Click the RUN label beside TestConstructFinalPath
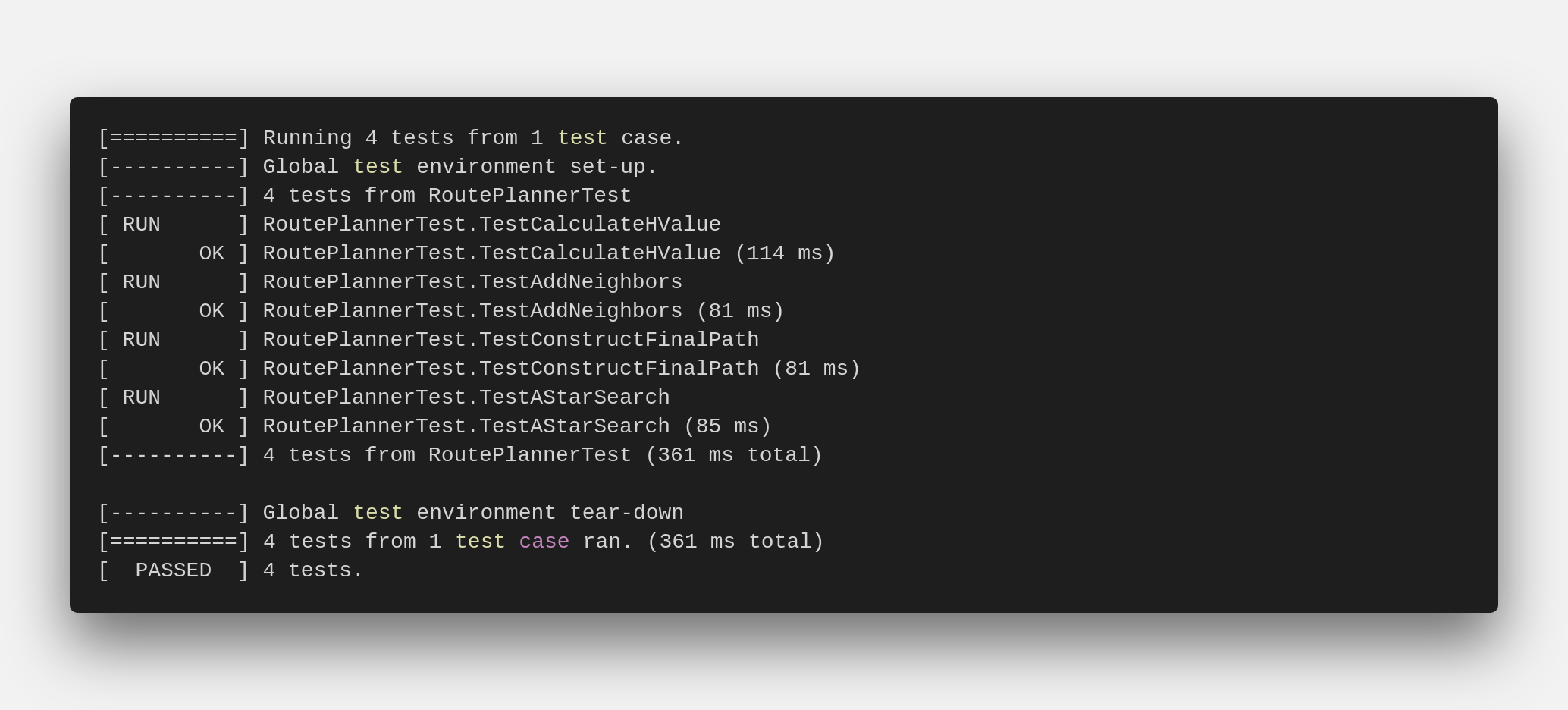1568x710 pixels. [141, 340]
